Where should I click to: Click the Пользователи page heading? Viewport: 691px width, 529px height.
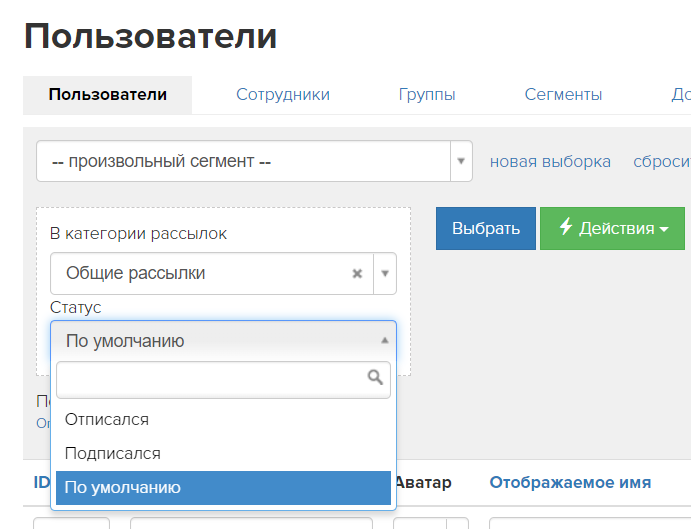coord(150,36)
